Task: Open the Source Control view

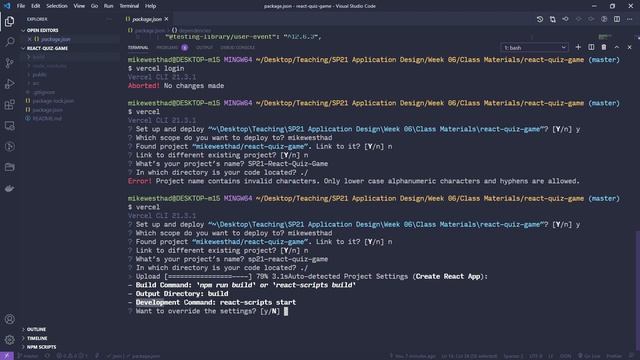Action: (9, 63)
